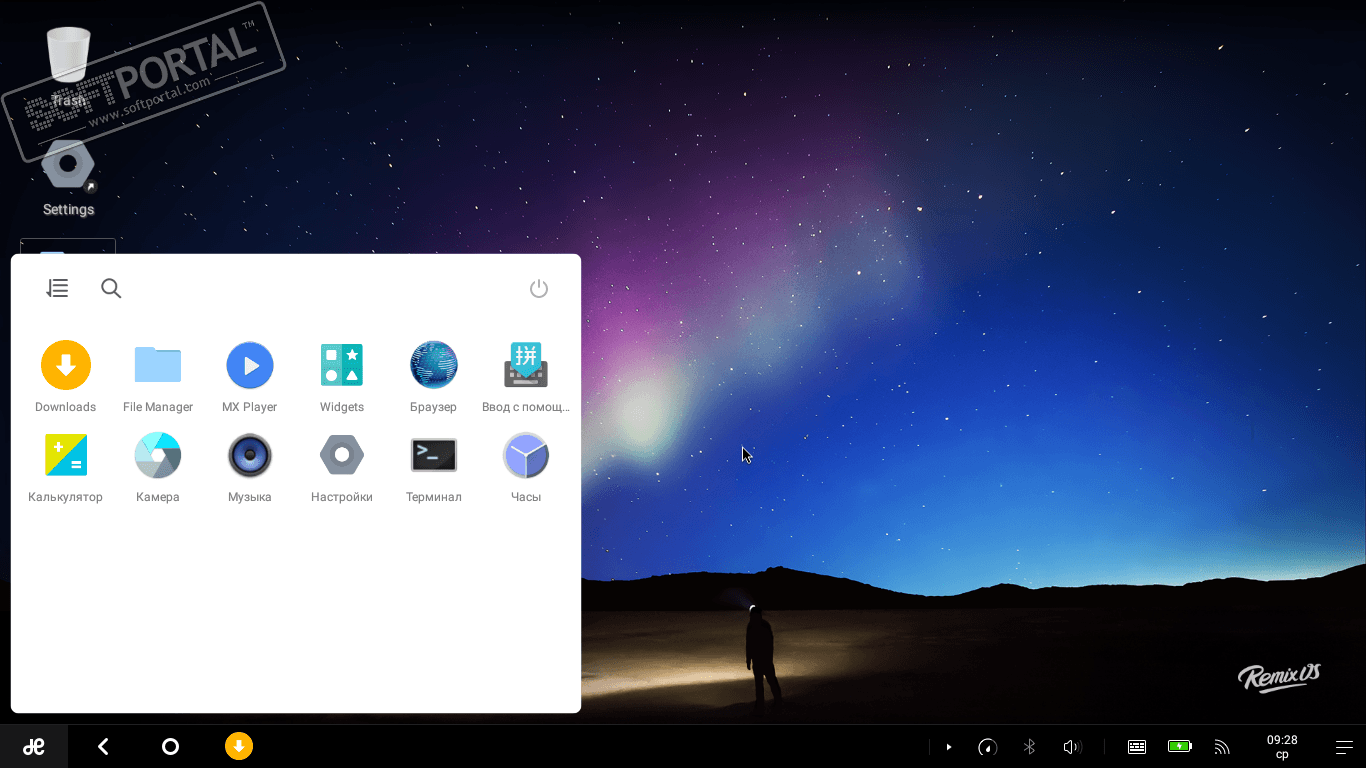The width and height of the screenshot is (1366, 768).
Task: Open the notification panel menu icon
Action: coord(1345,747)
